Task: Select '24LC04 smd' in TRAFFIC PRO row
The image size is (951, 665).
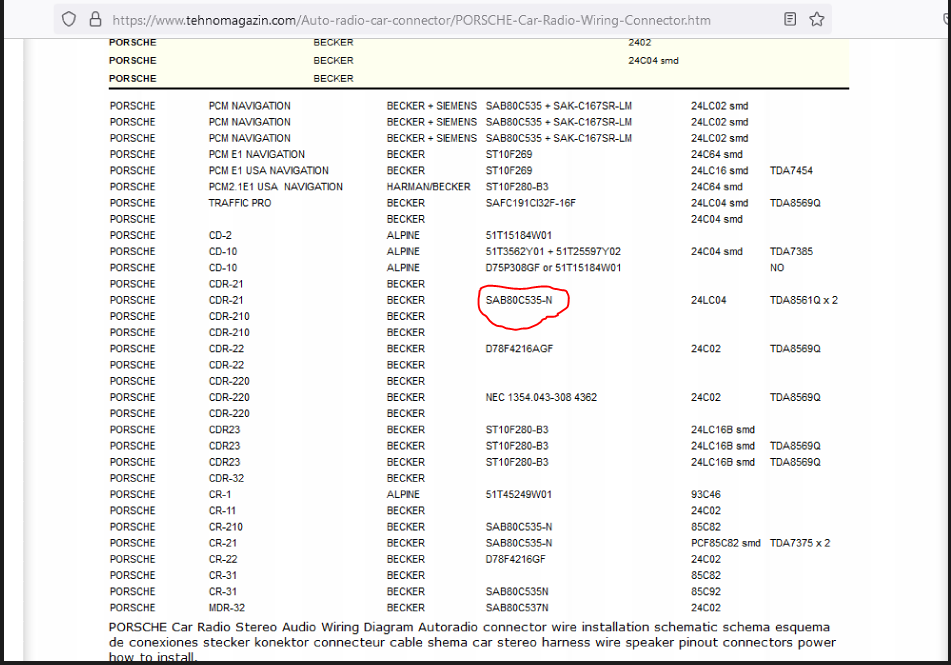Action: tap(719, 203)
